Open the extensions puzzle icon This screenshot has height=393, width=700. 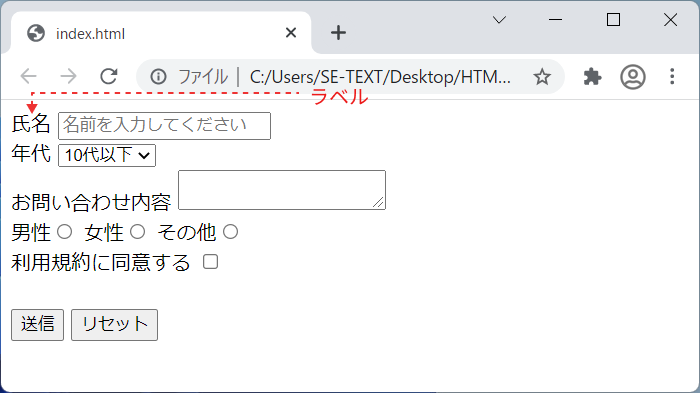[592, 77]
